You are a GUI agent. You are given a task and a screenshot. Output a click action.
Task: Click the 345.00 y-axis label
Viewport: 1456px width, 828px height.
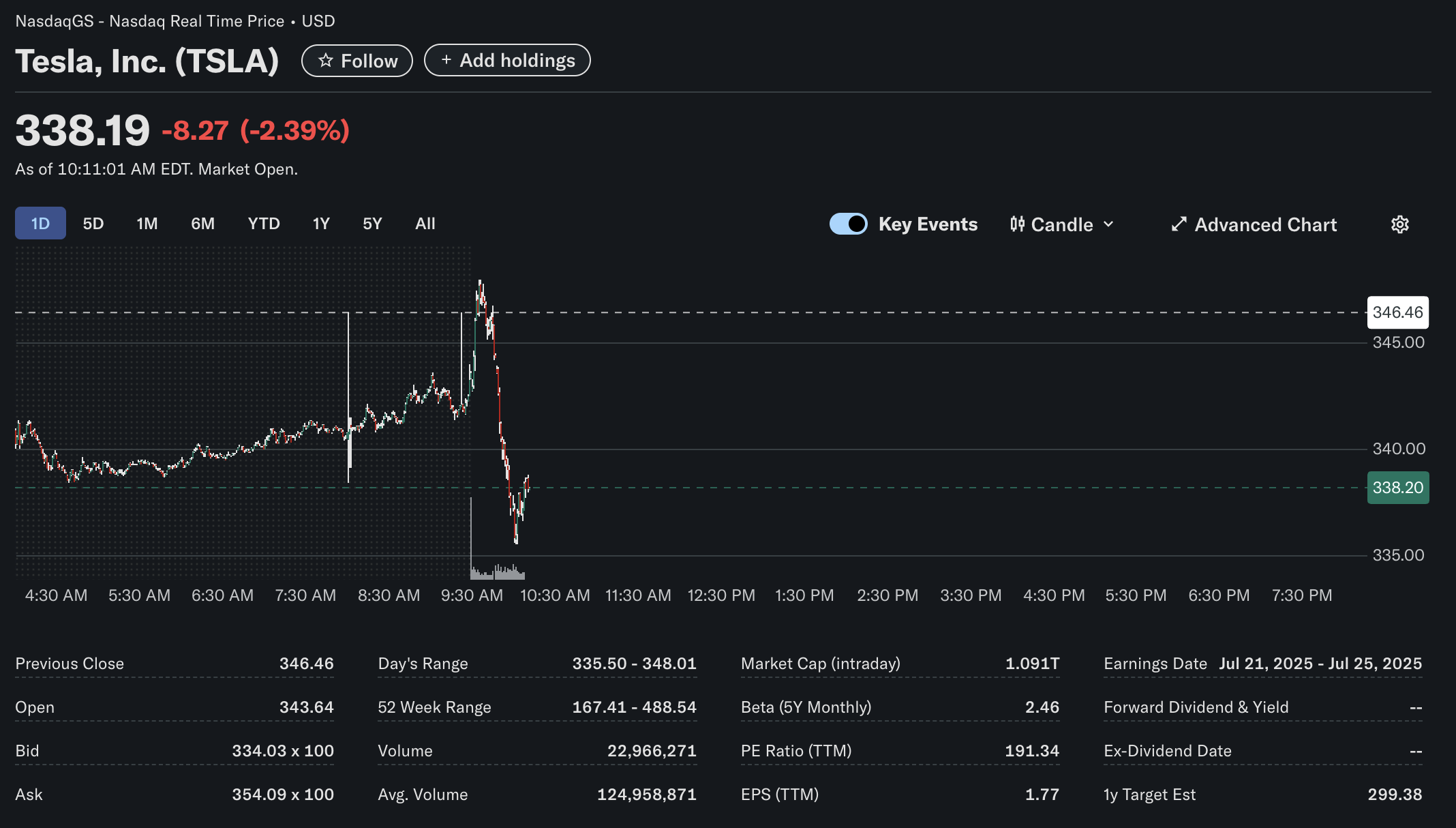[x=1398, y=342]
